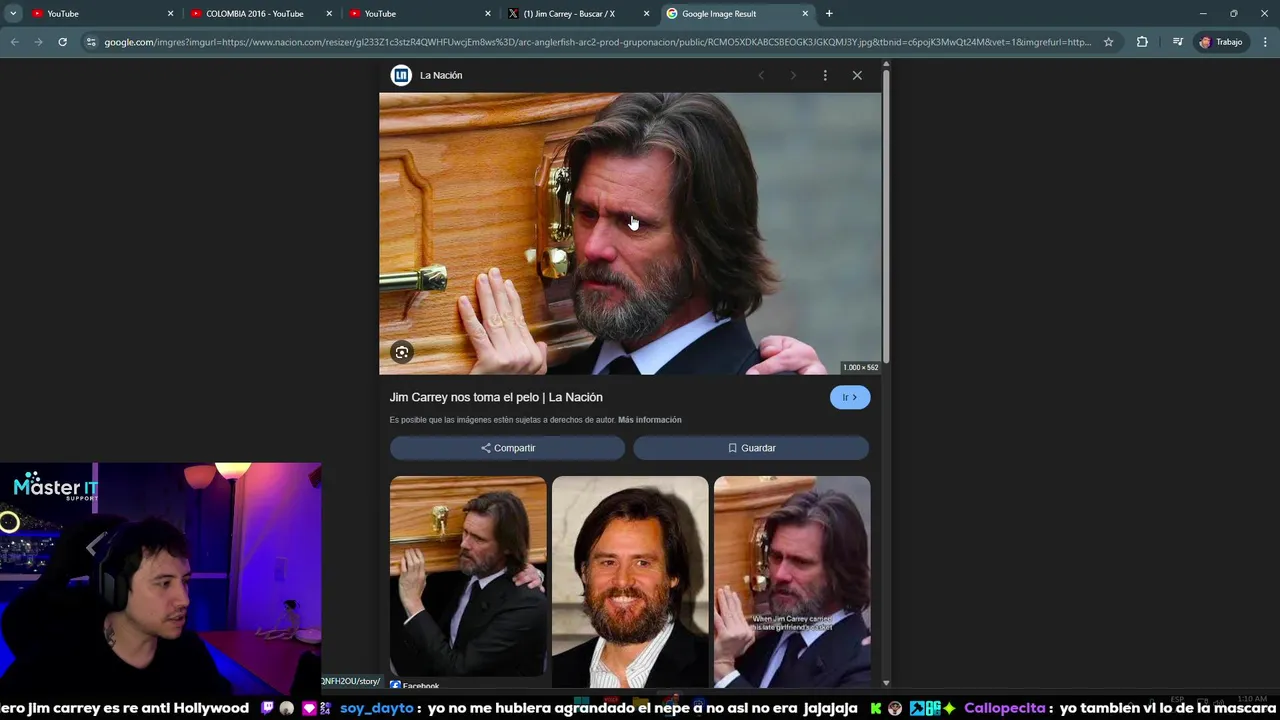Click the Ir button to visit page
Screen dimensions: 1280x720
(x=850, y=397)
